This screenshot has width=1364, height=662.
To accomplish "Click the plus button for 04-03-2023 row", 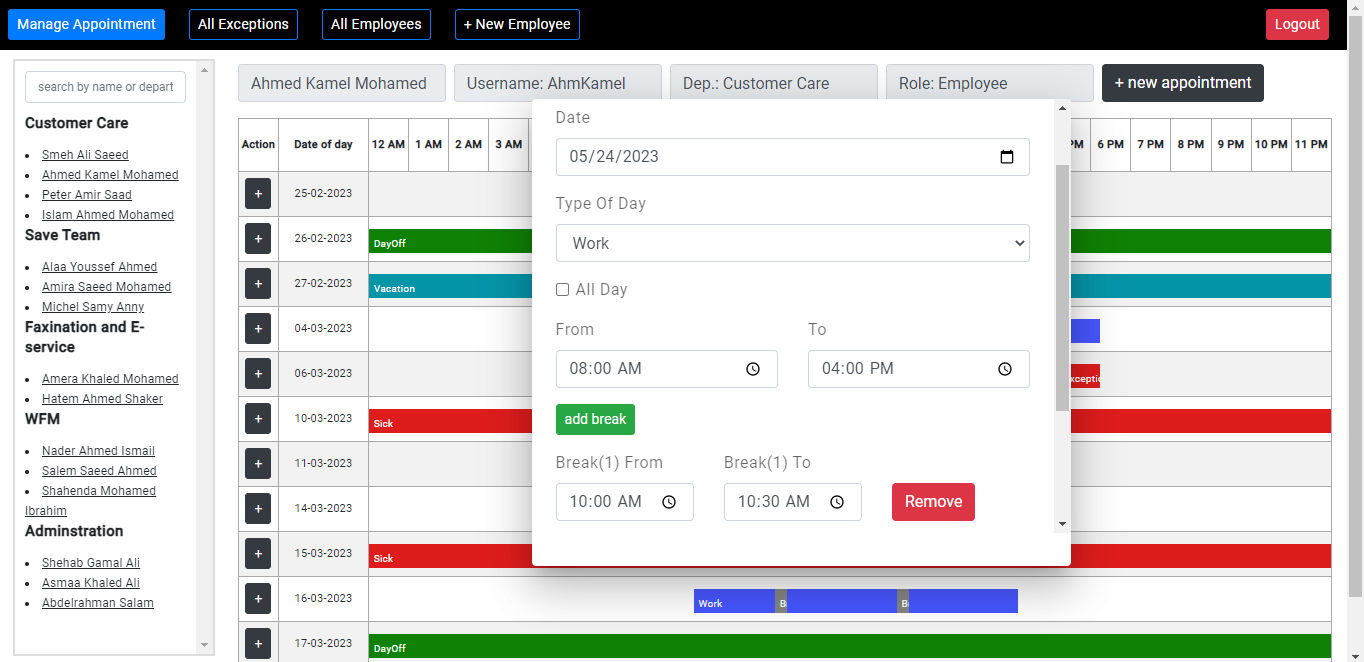I will click(x=258, y=329).
